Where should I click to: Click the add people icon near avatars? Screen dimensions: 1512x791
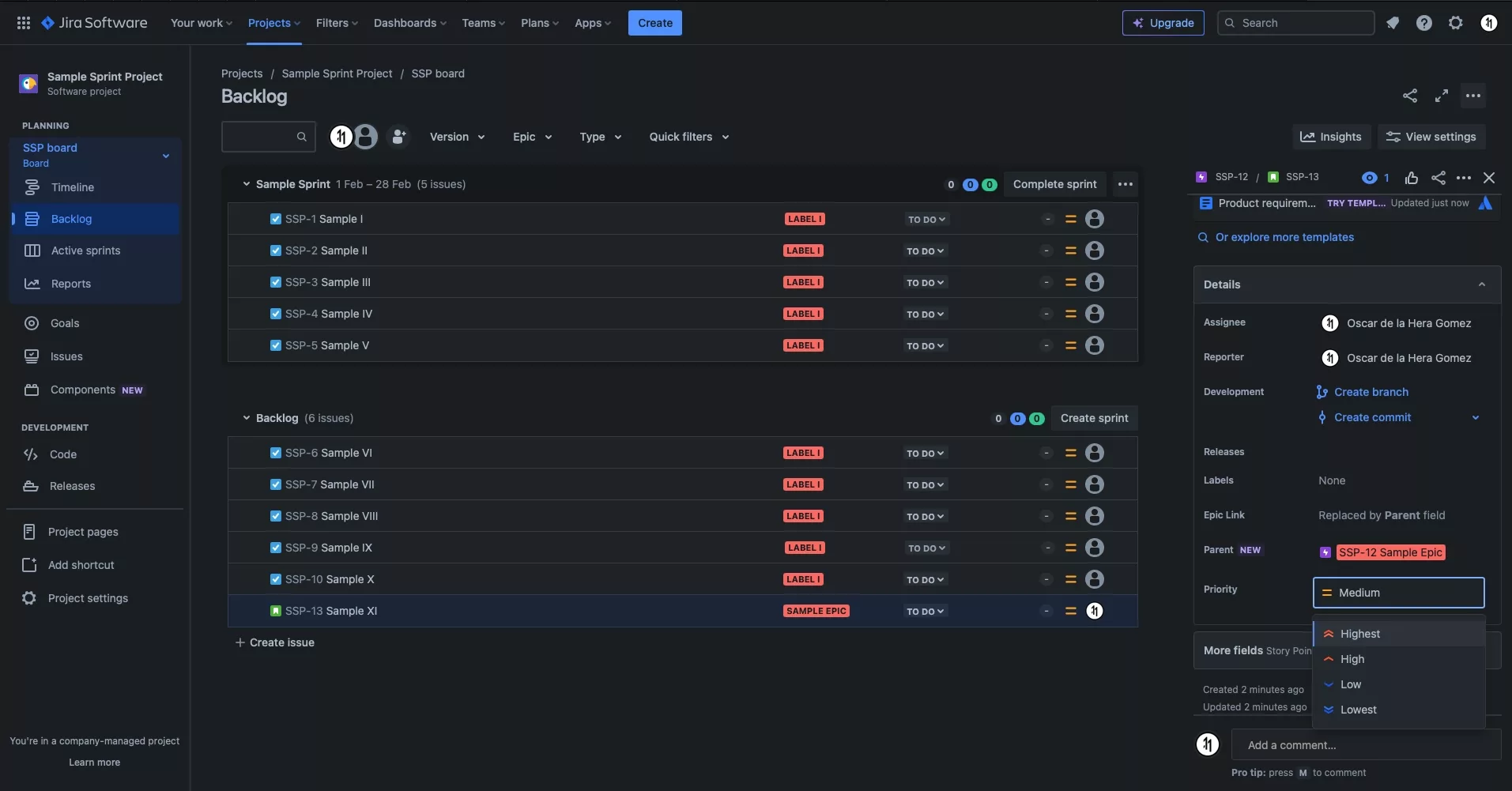click(399, 137)
